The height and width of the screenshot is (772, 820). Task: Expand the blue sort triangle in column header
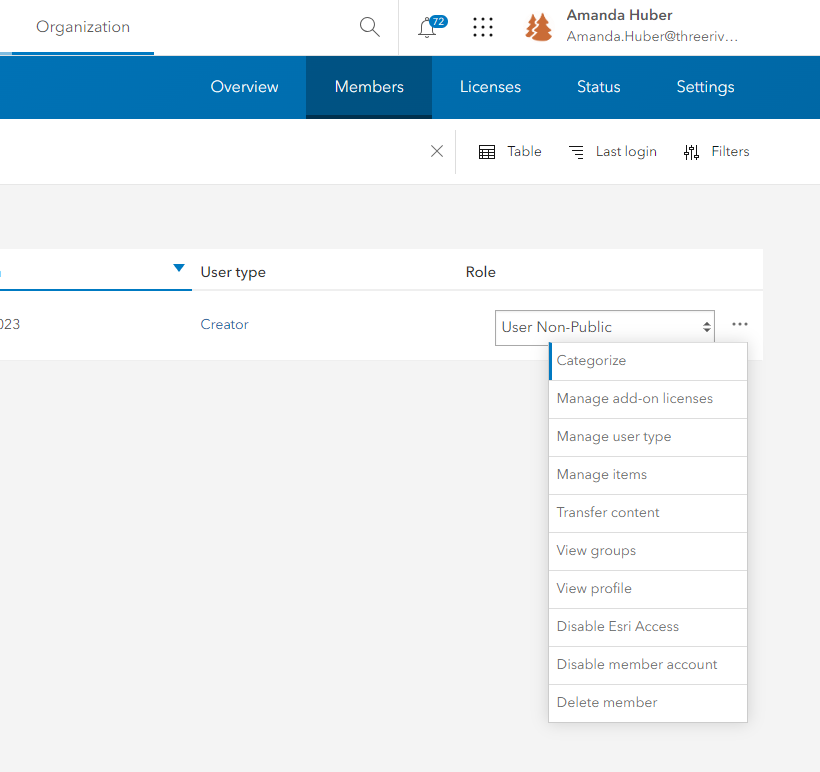(179, 267)
